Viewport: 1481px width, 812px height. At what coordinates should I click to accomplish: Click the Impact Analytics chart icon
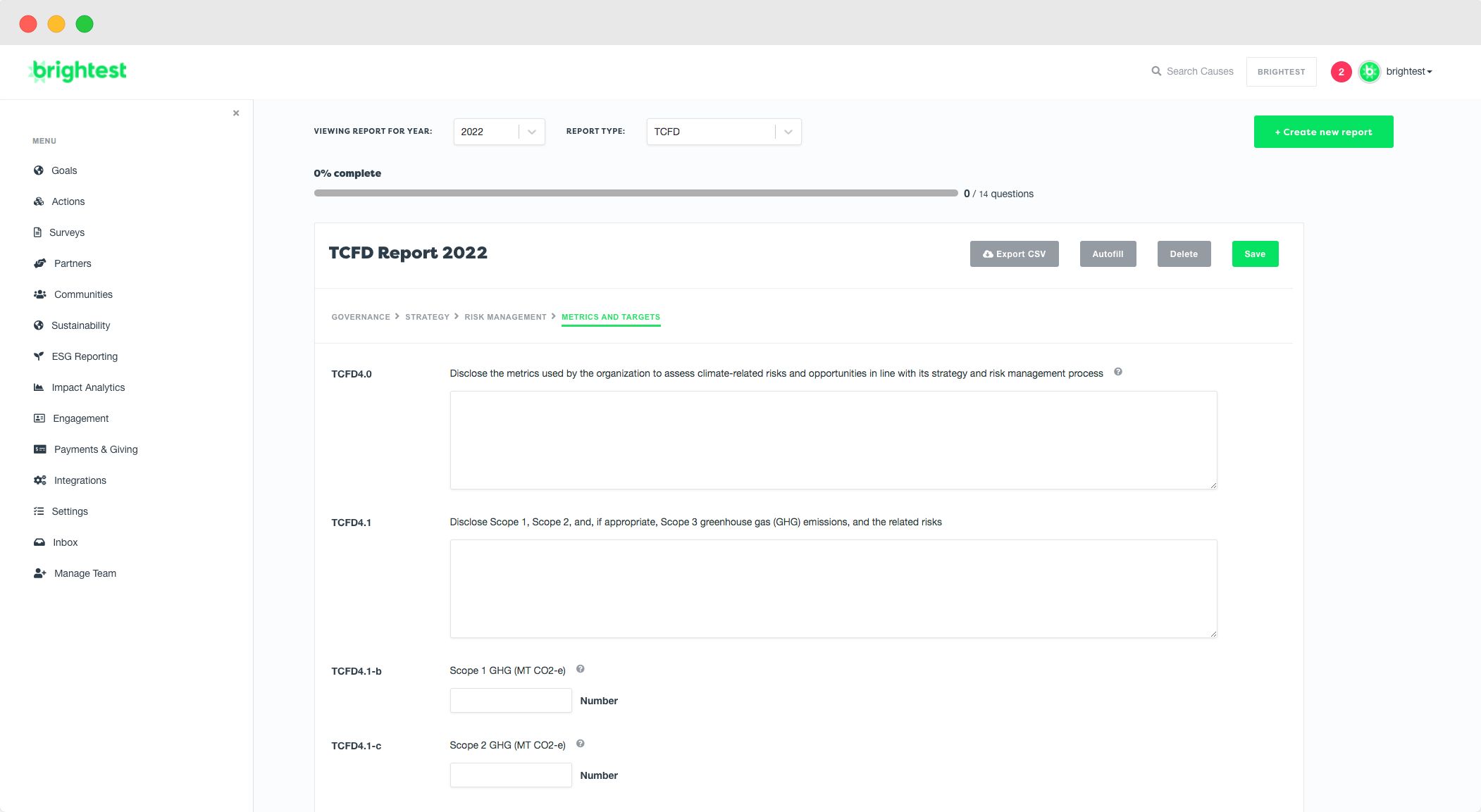coord(39,387)
